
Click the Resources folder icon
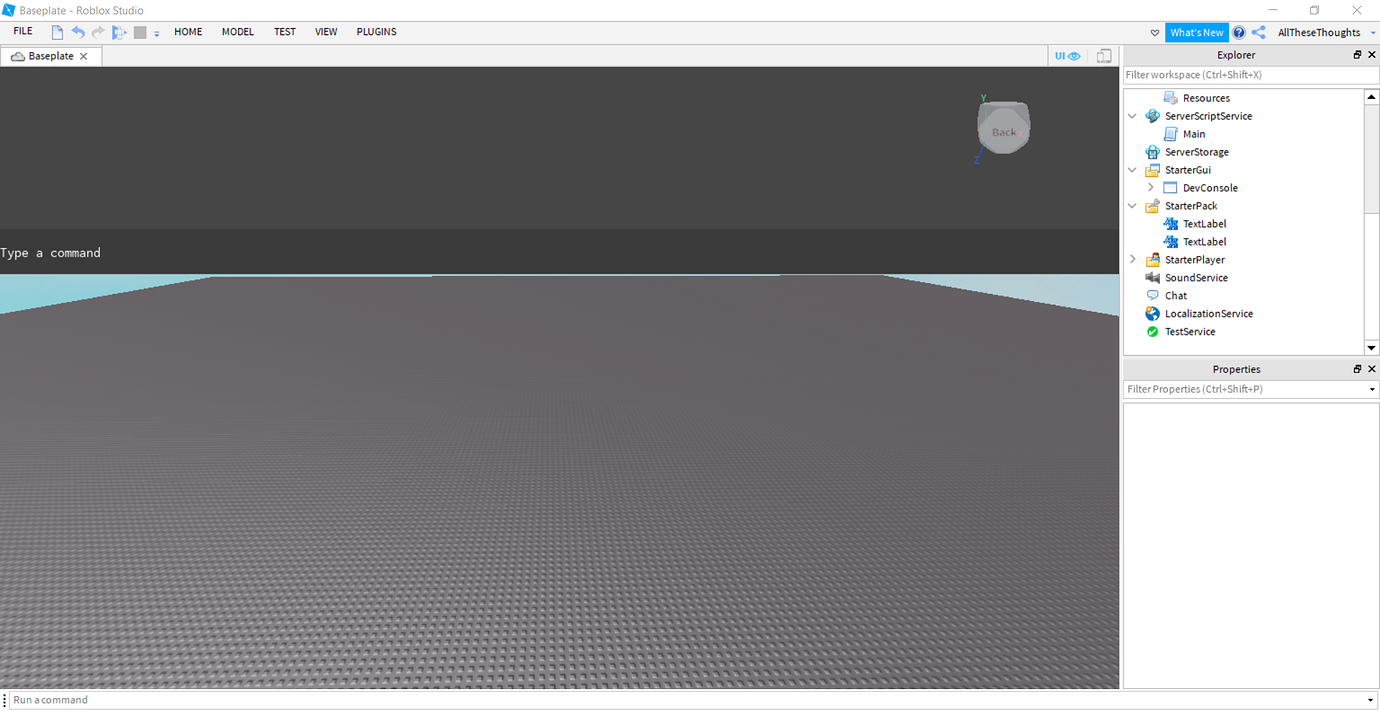tap(1171, 98)
